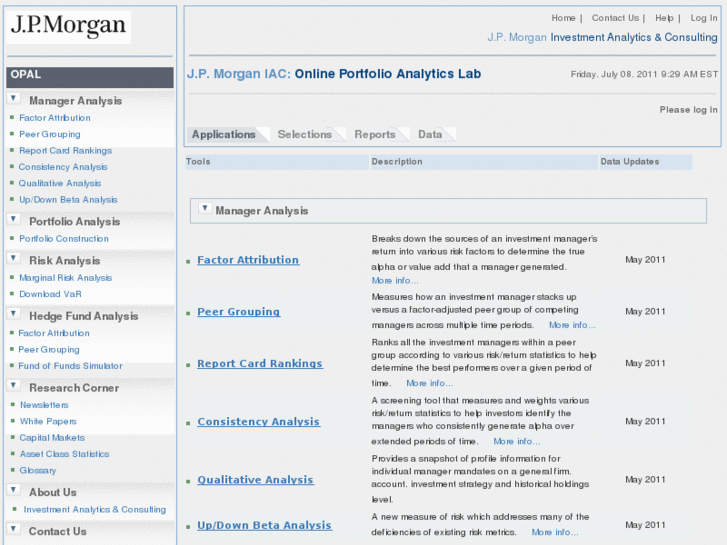Viewport: 727px width, 545px height.
Task: Collapse the Risk Analysis sidebar arrow
Action: [x=14, y=259]
